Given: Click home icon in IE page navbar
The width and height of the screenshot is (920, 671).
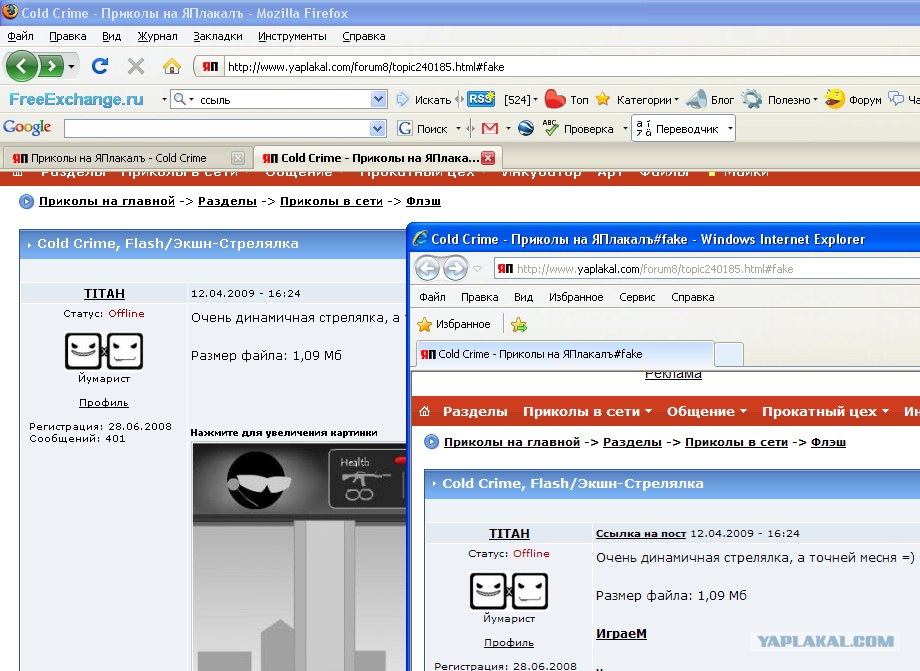Looking at the screenshot, I should [x=424, y=411].
